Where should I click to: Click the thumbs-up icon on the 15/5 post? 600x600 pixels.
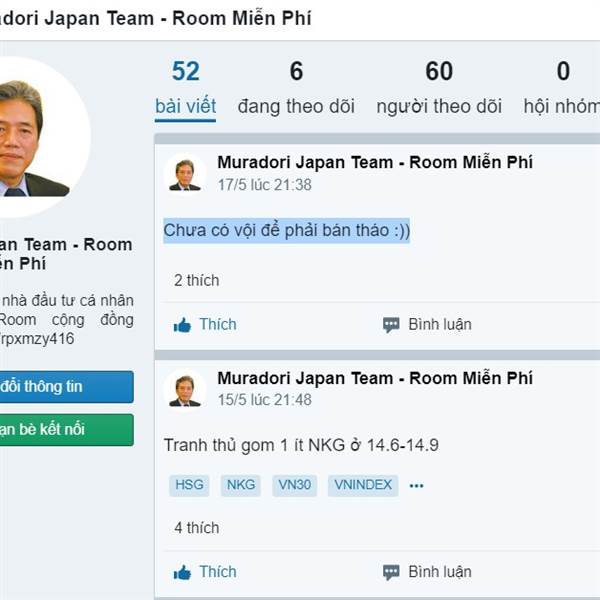tap(182, 573)
